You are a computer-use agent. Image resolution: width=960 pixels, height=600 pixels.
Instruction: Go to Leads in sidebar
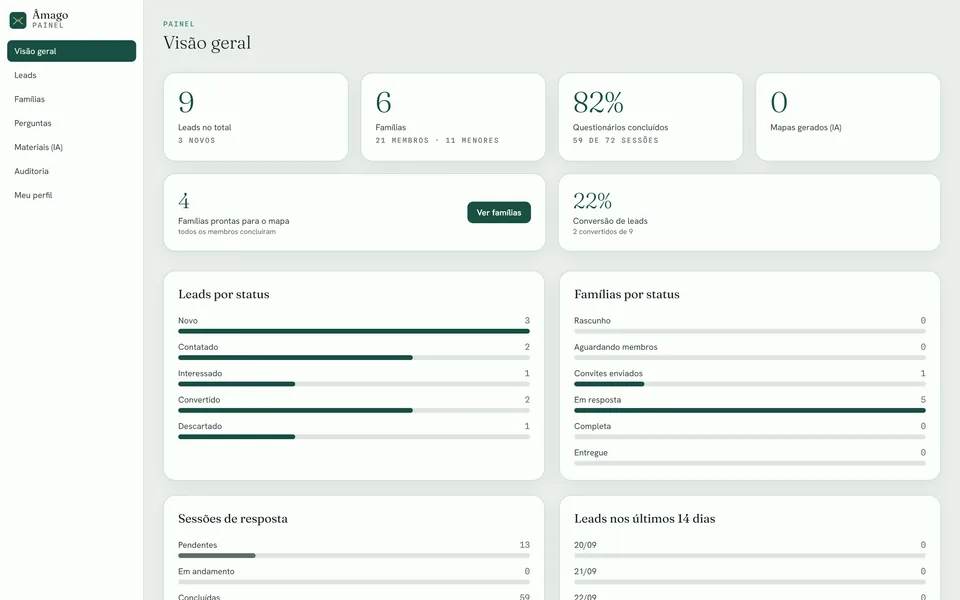tap(72, 75)
